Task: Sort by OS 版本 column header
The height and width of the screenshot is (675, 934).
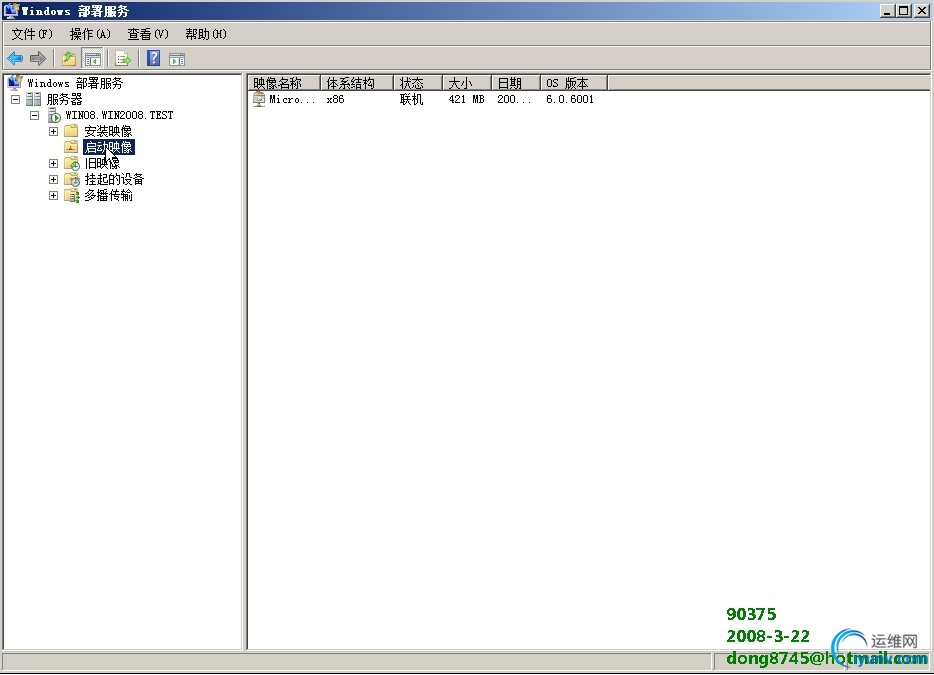Action: 574,83
